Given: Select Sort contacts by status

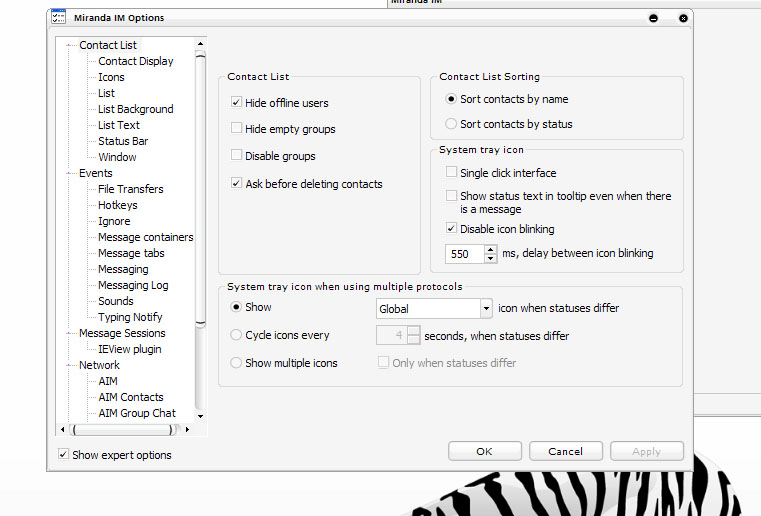Looking at the screenshot, I should coord(451,124).
